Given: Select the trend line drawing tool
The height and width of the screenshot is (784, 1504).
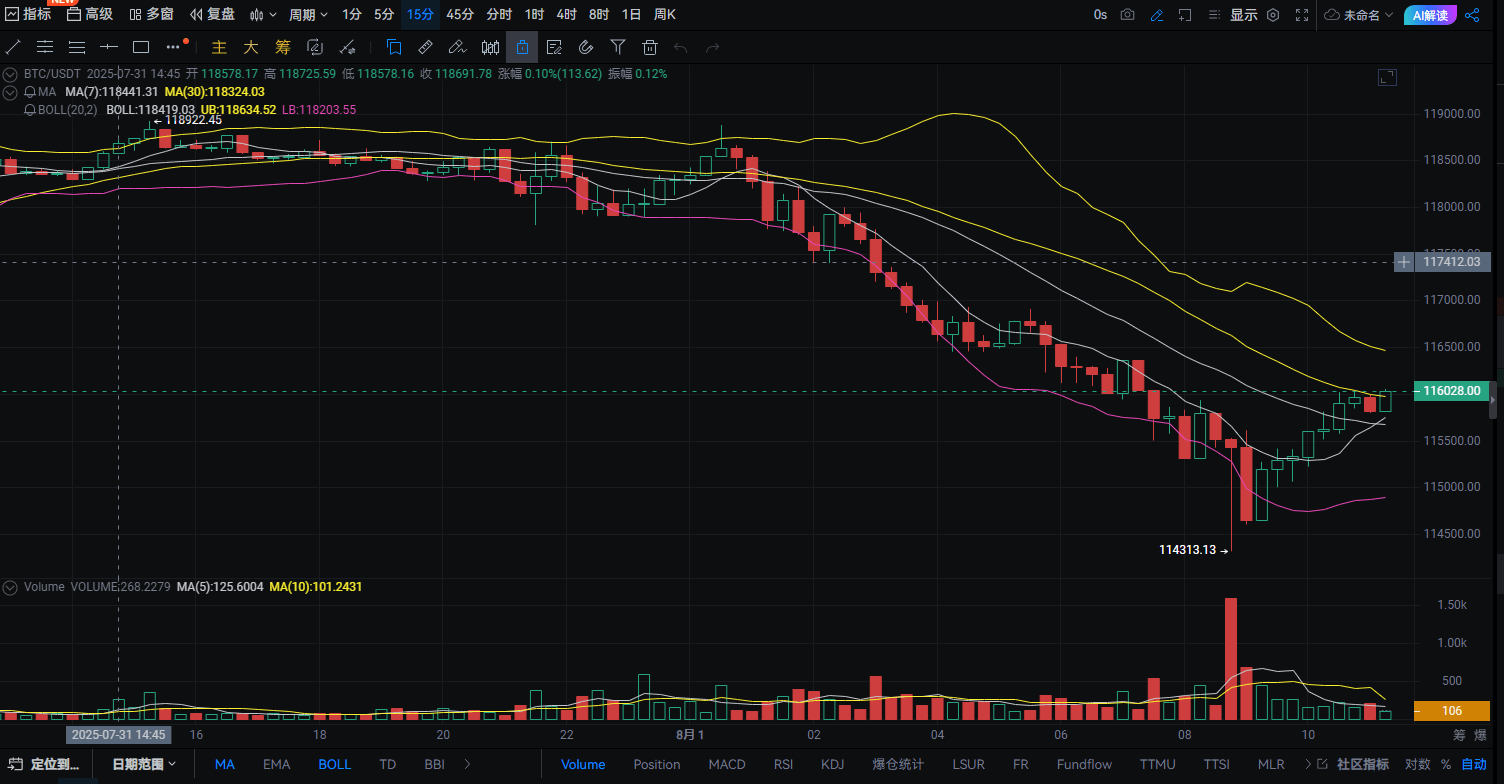Looking at the screenshot, I should (13, 47).
